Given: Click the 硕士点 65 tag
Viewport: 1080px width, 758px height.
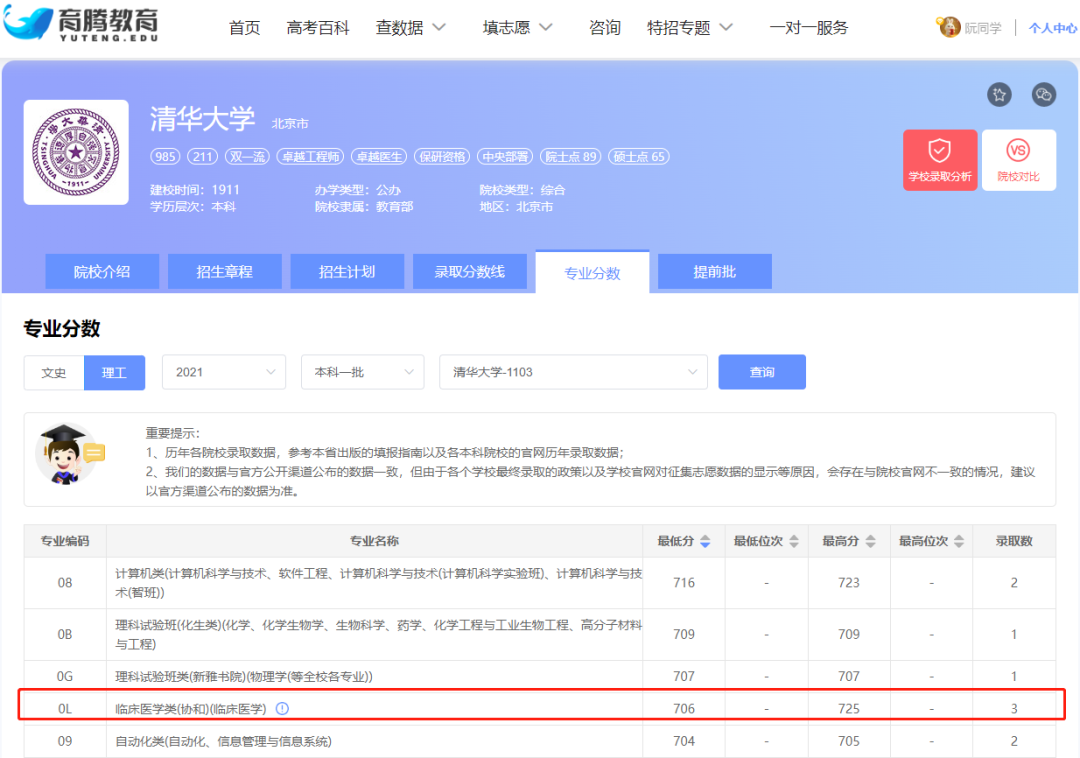Looking at the screenshot, I should coord(638,156).
